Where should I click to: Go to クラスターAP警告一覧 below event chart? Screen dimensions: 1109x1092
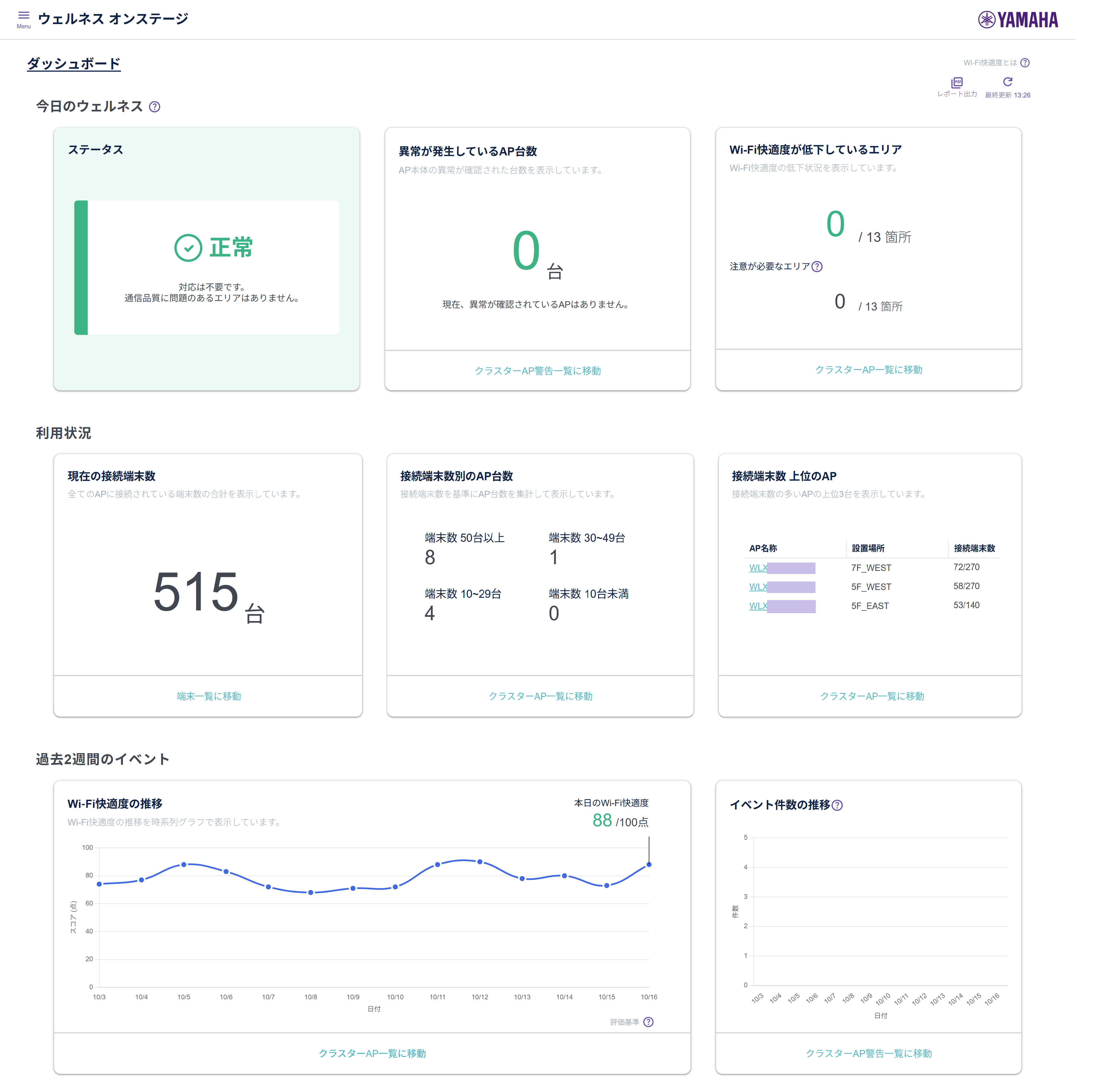pyautogui.click(x=869, y=1053)
